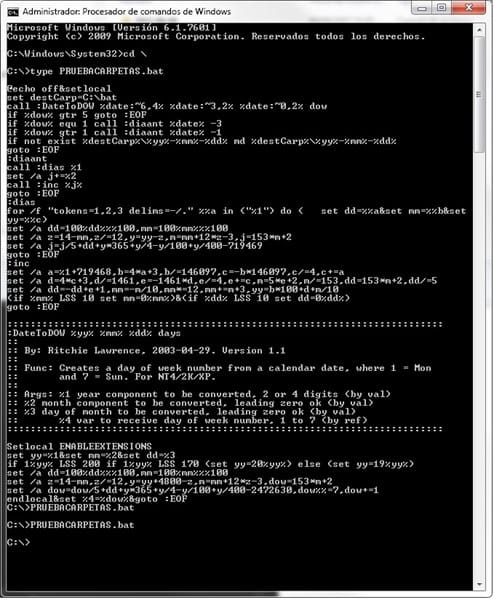Image resolution: width=494 pixels, height=600 pixels.
Task: Click the last 'C:\>' prompt line
Action: coord(18,542)
